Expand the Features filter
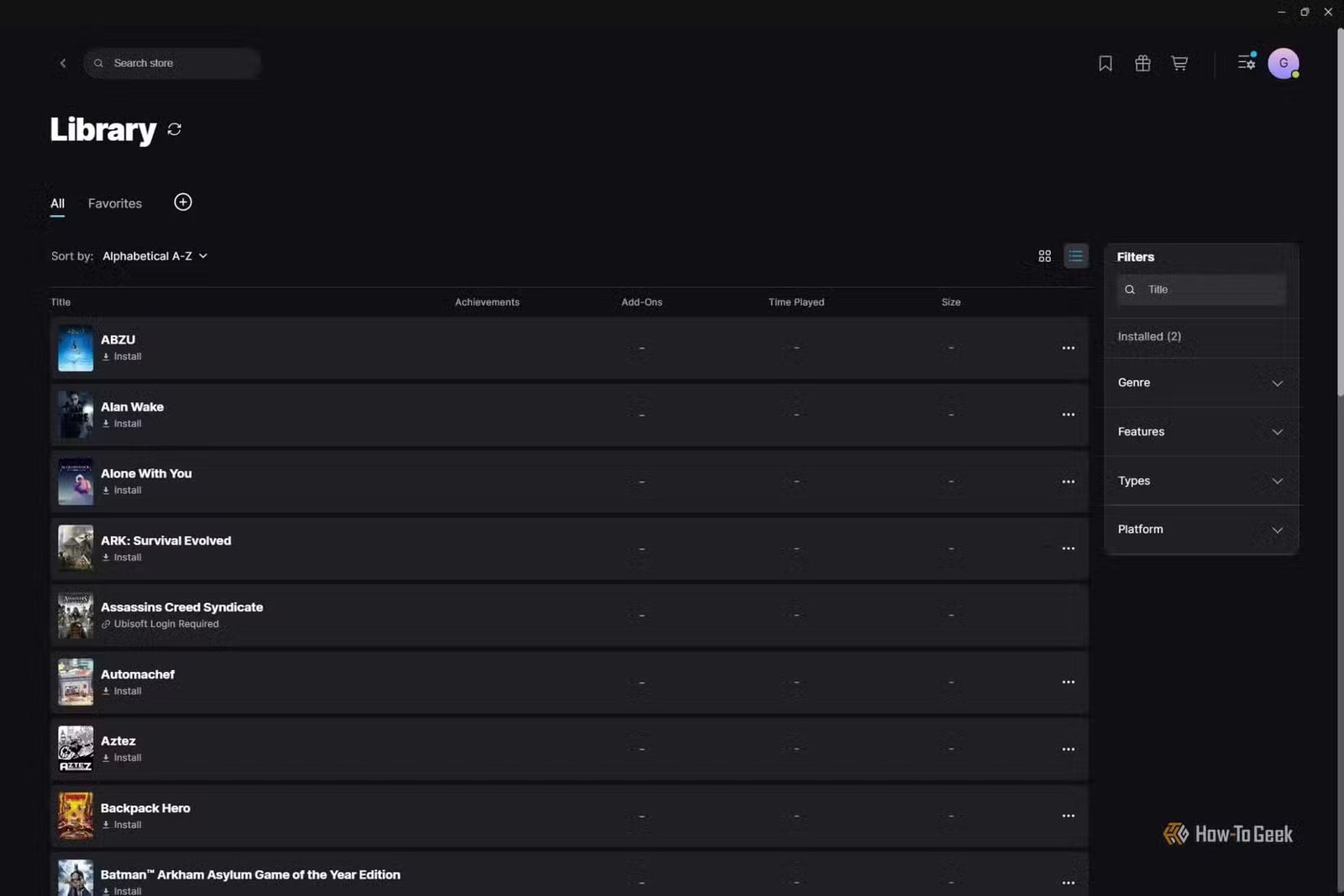This screenshot has height=896, width=1344. 1201,432
